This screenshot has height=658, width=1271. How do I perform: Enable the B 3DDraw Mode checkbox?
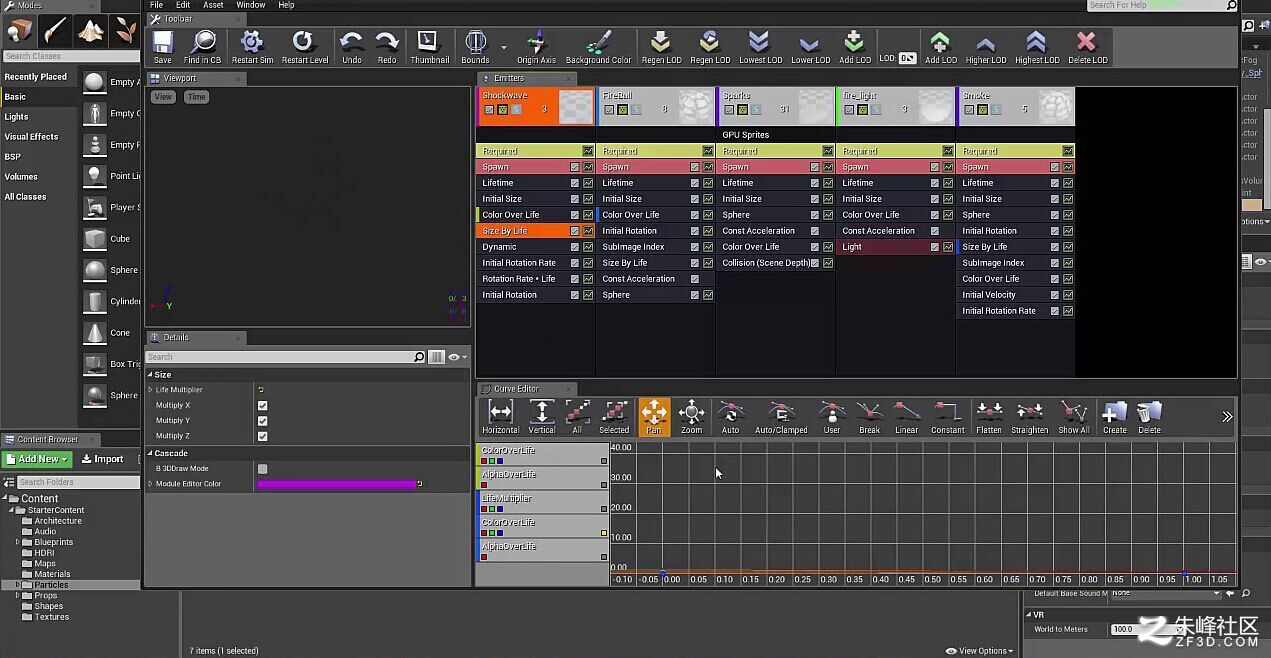point(262,469)
